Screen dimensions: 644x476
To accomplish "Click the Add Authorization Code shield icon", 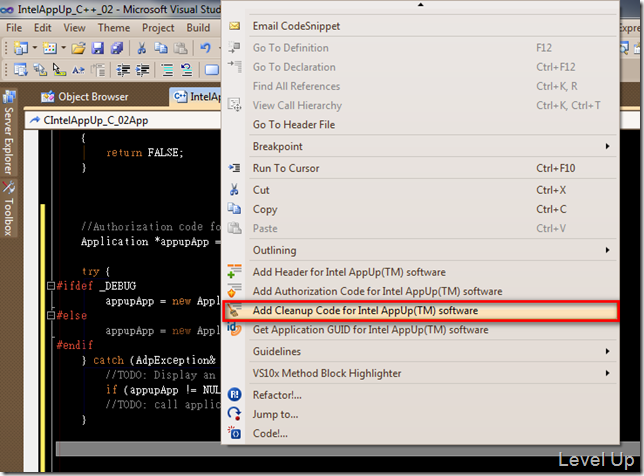I will 235,291.
